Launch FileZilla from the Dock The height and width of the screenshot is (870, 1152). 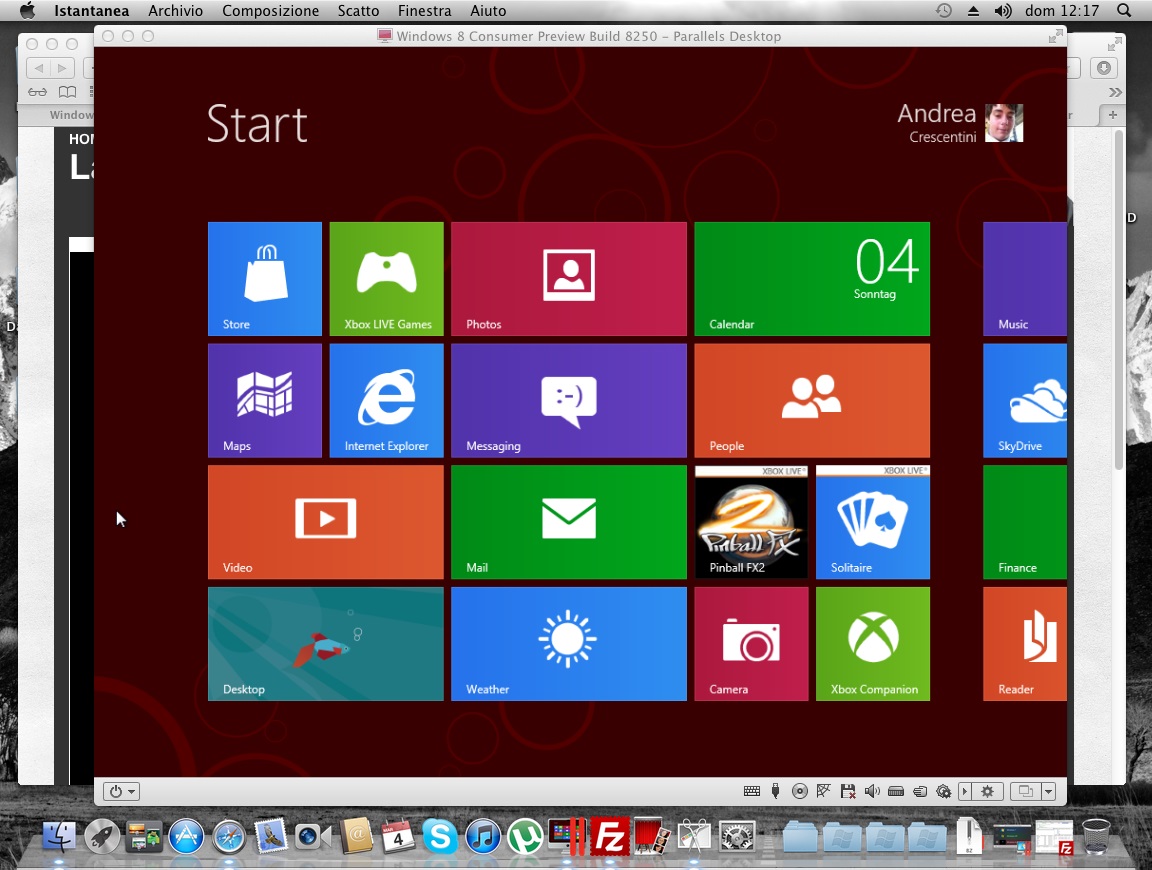pyautogui.click(x=610, y=836)
